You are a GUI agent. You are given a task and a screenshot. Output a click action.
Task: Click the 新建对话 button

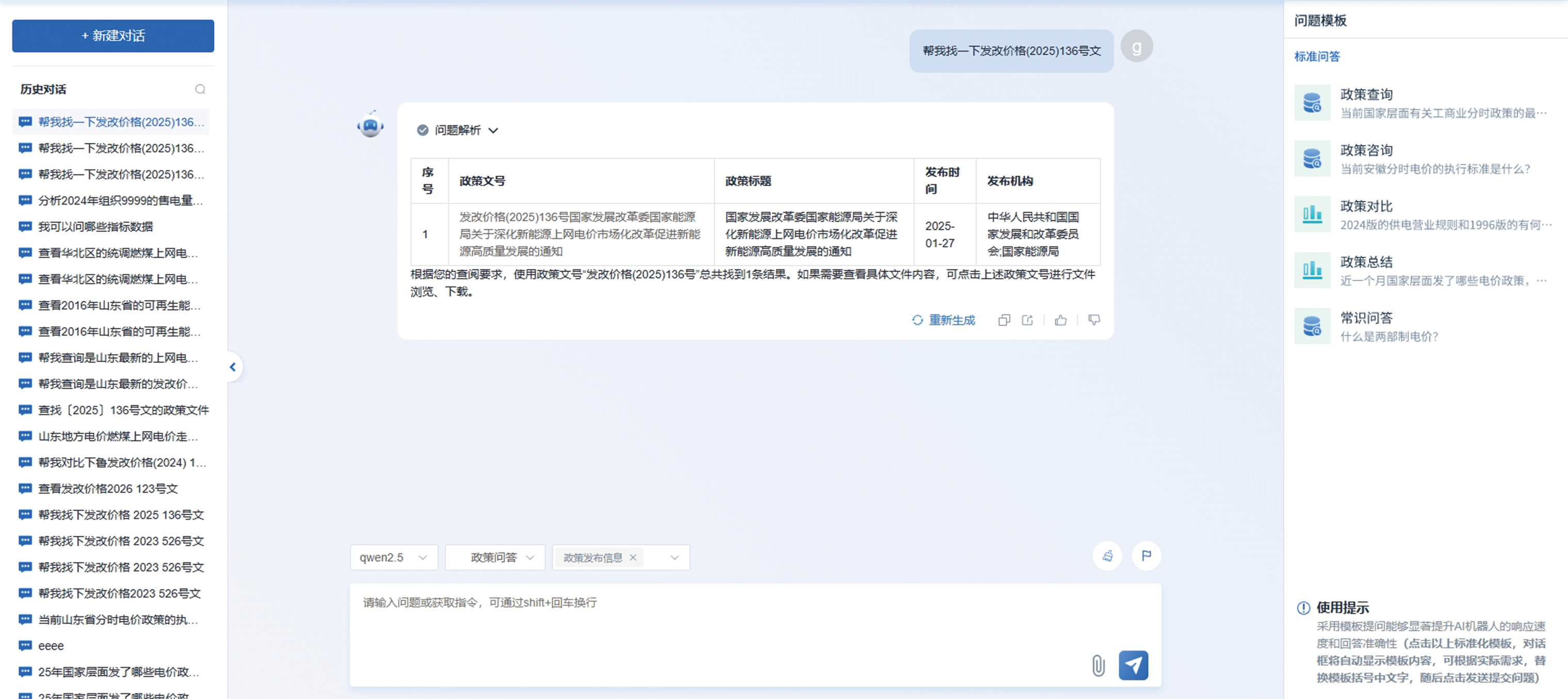[112, 35]
